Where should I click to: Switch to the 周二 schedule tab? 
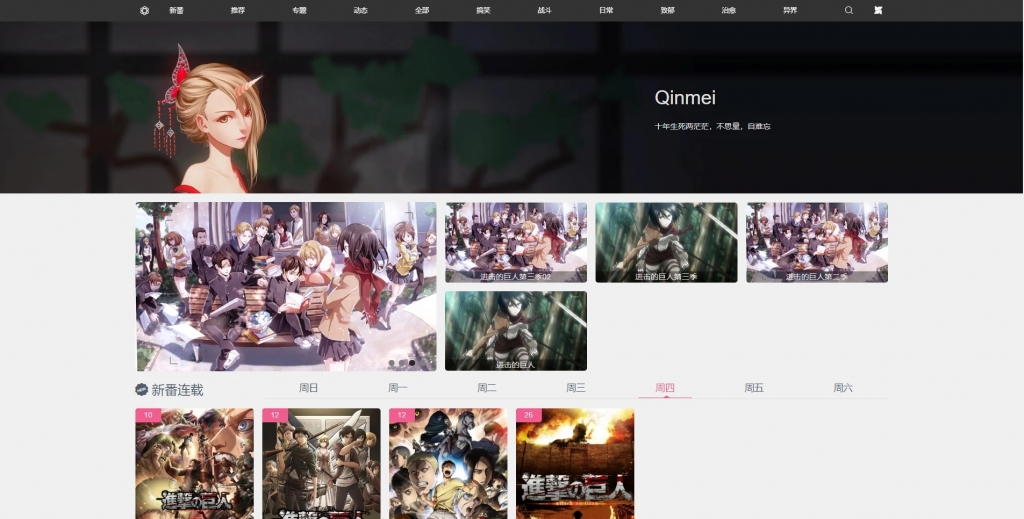(x=487, y=388)
